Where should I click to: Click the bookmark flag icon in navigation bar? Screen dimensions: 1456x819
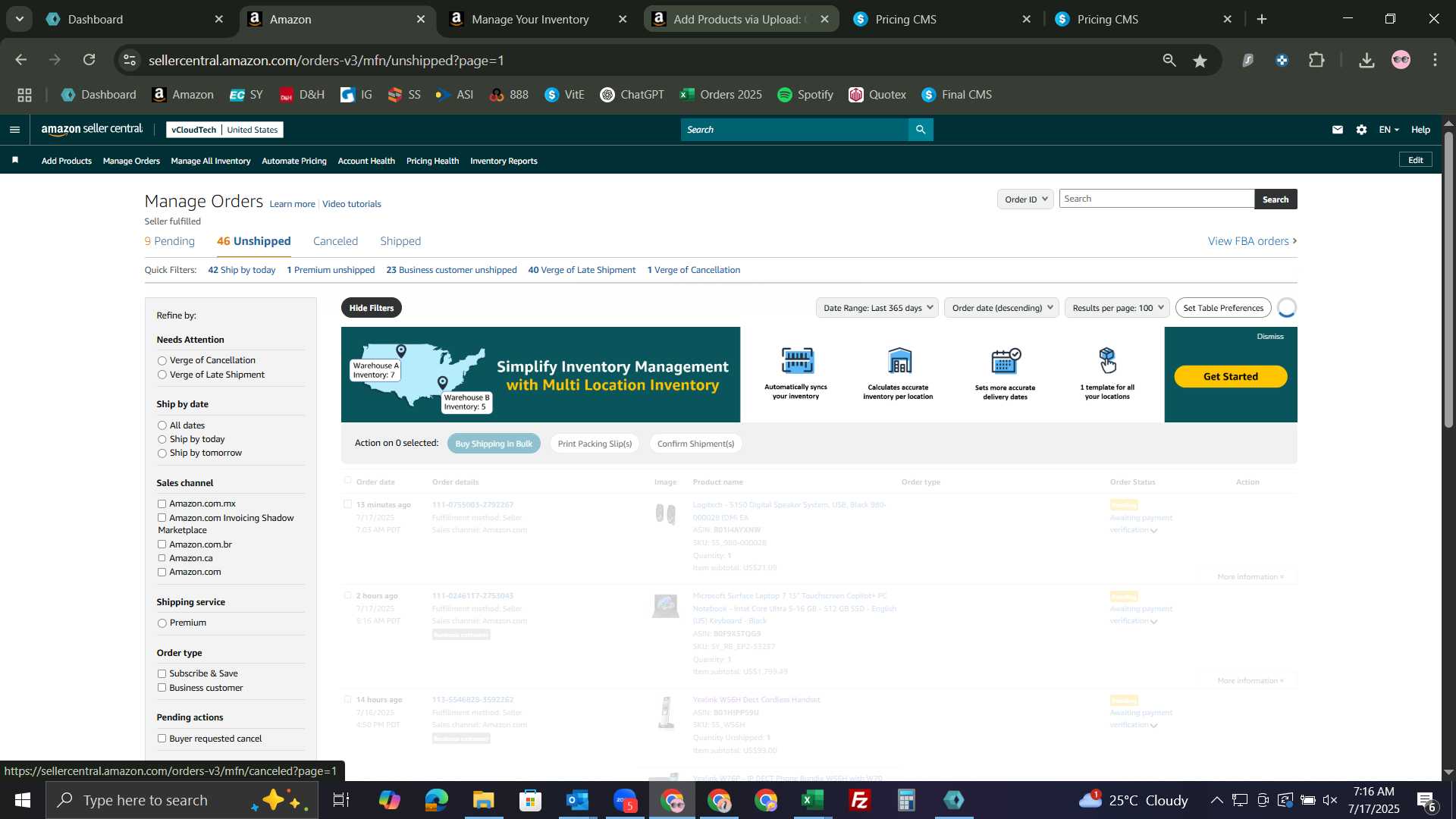pos(15,160)
